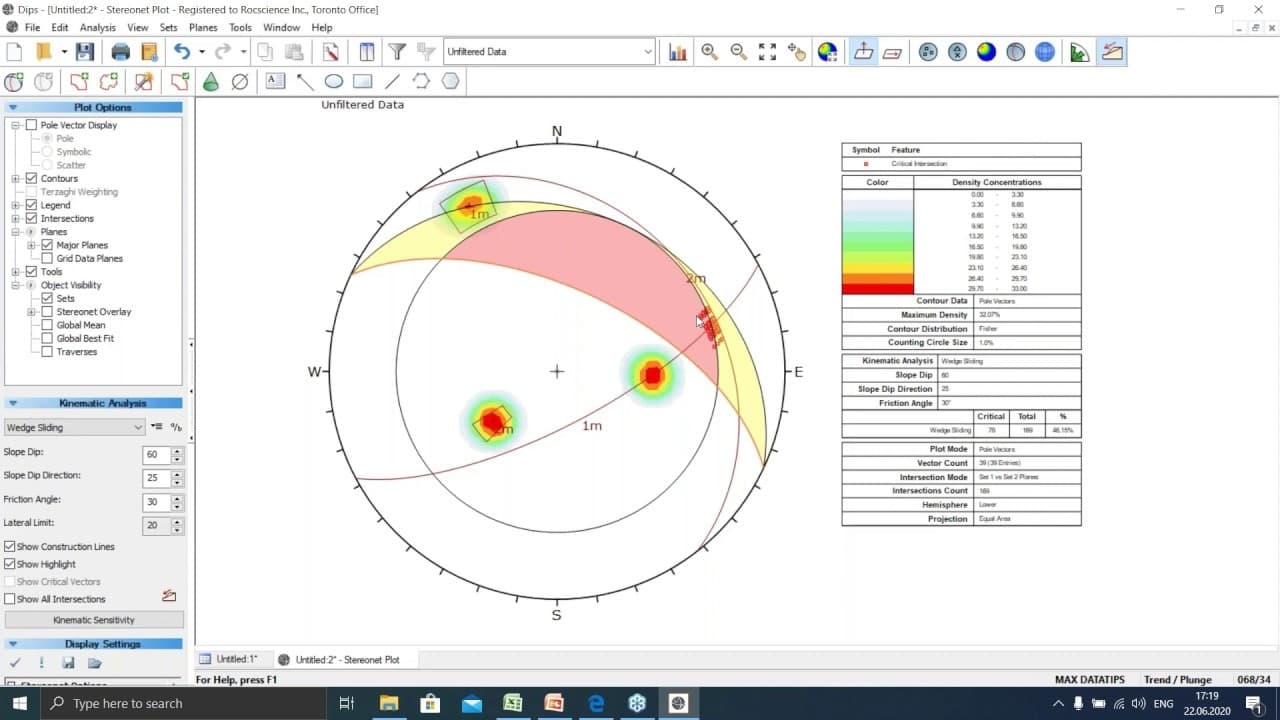Click the Kinematic Sensitivity button
The width and height of the screenshot is (1280, 720).
[93, 620]
